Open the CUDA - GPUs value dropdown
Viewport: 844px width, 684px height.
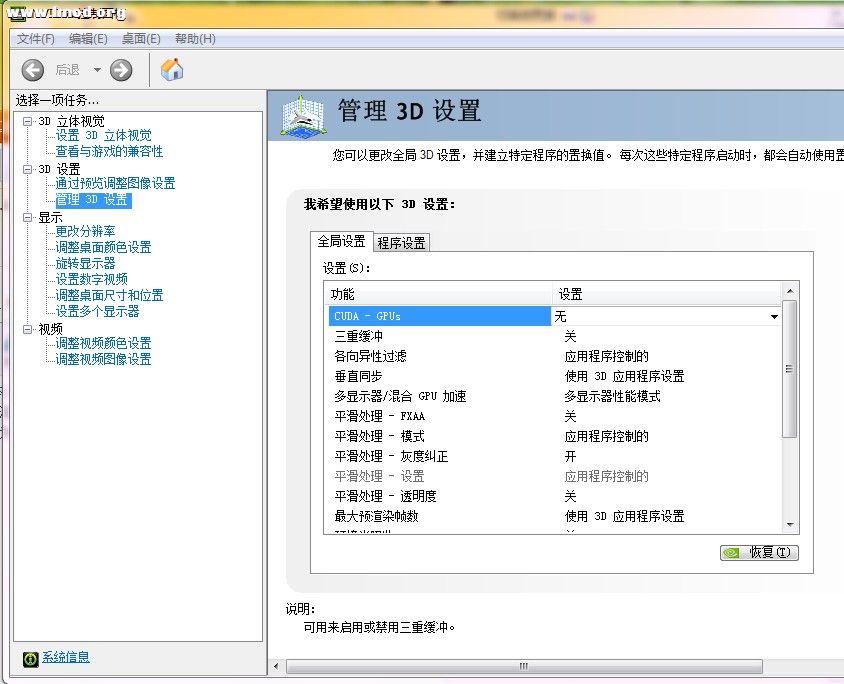click(x=776, y=316)
